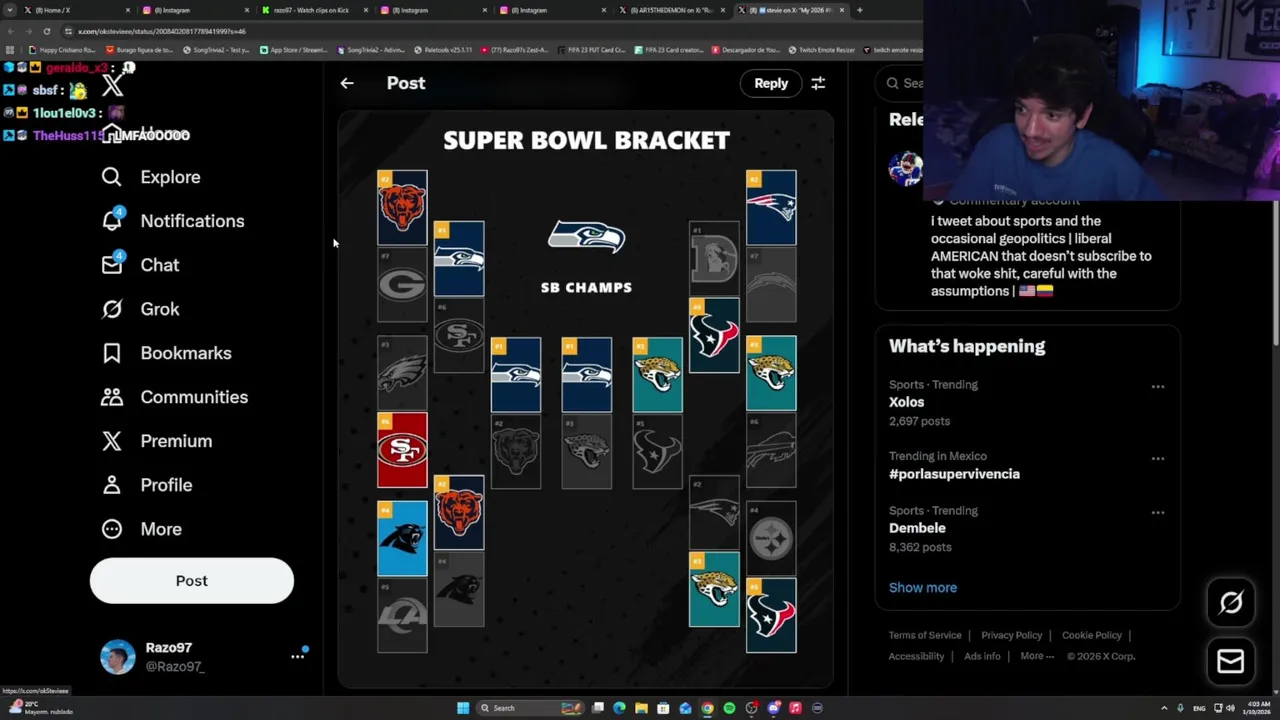Open options for Dembele trend

(x=1157, y=512)
